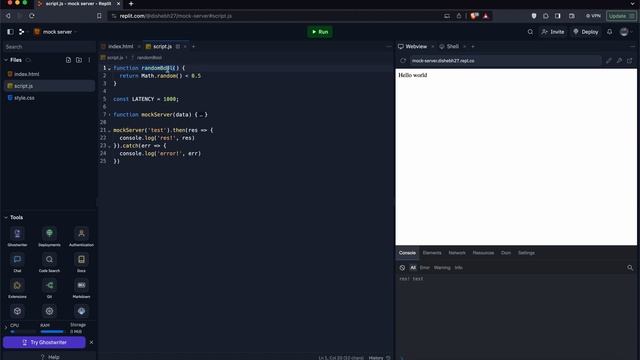This screenshot has height=360, width=640.
Task: Open the Files three-dot menu
Action: pyautogui.click(x=89, y=60)
